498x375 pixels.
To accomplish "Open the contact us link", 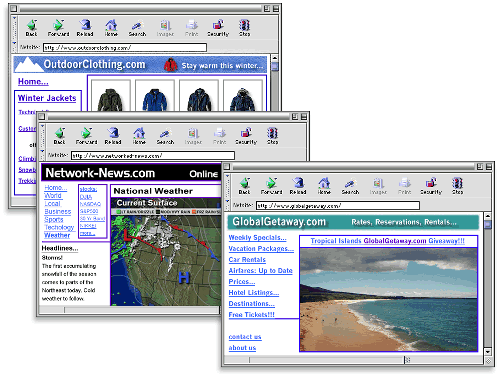I will coord(245,337).
